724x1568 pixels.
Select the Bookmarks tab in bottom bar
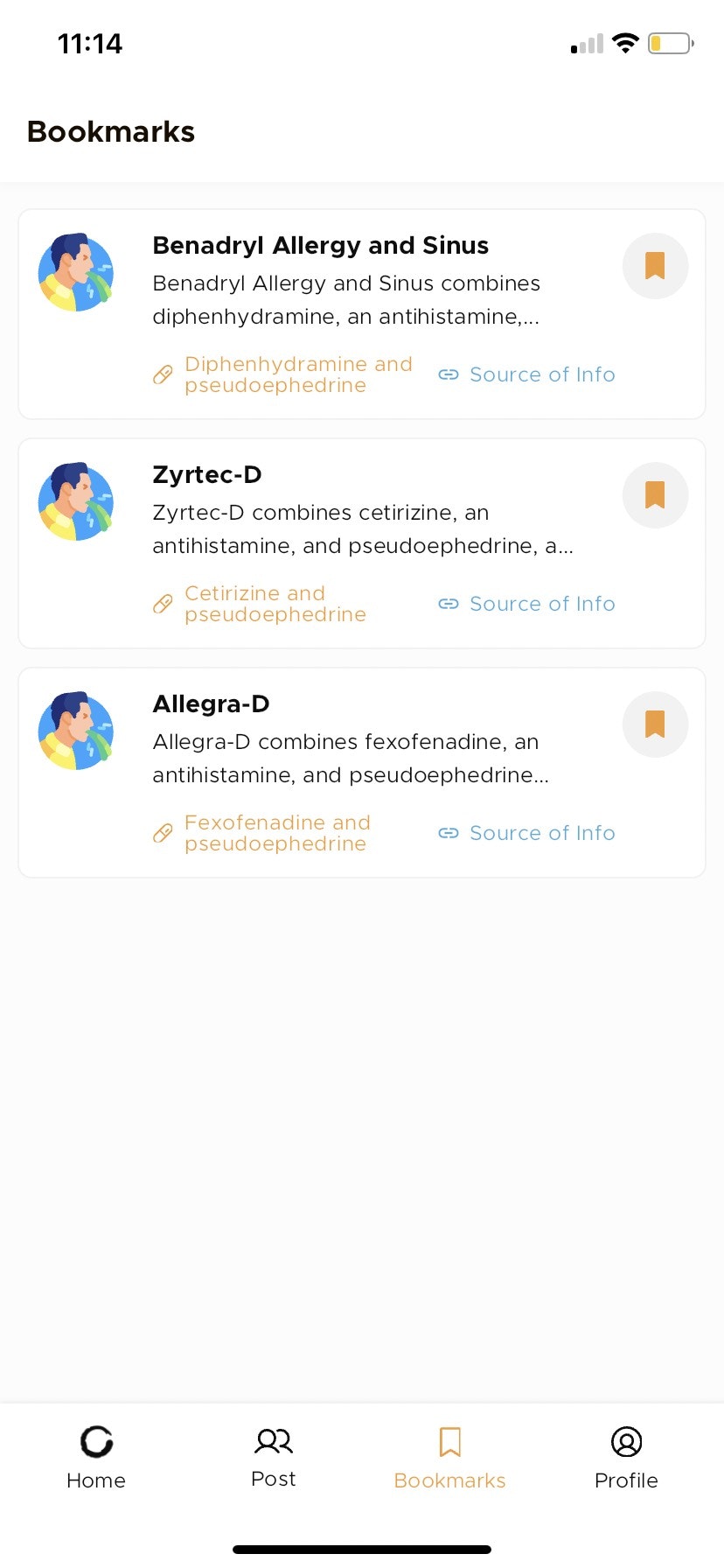(449, 1459)
